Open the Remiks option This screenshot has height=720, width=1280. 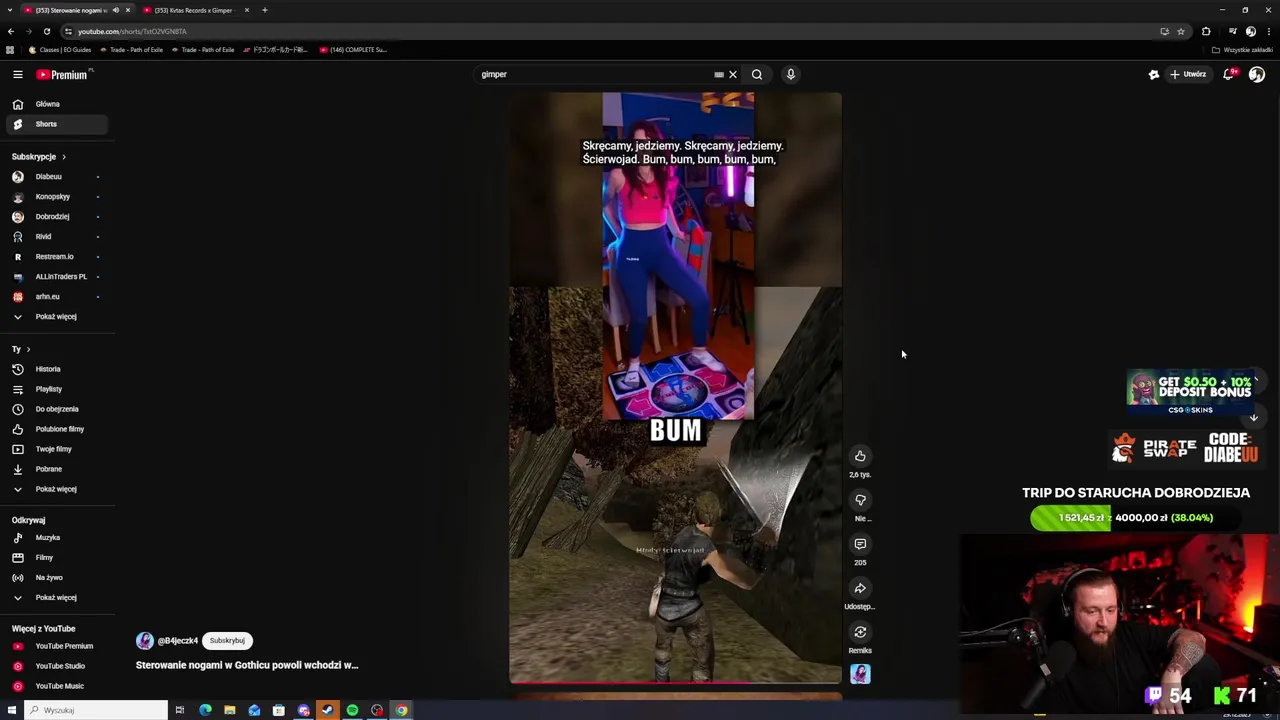tap(860, 632)
